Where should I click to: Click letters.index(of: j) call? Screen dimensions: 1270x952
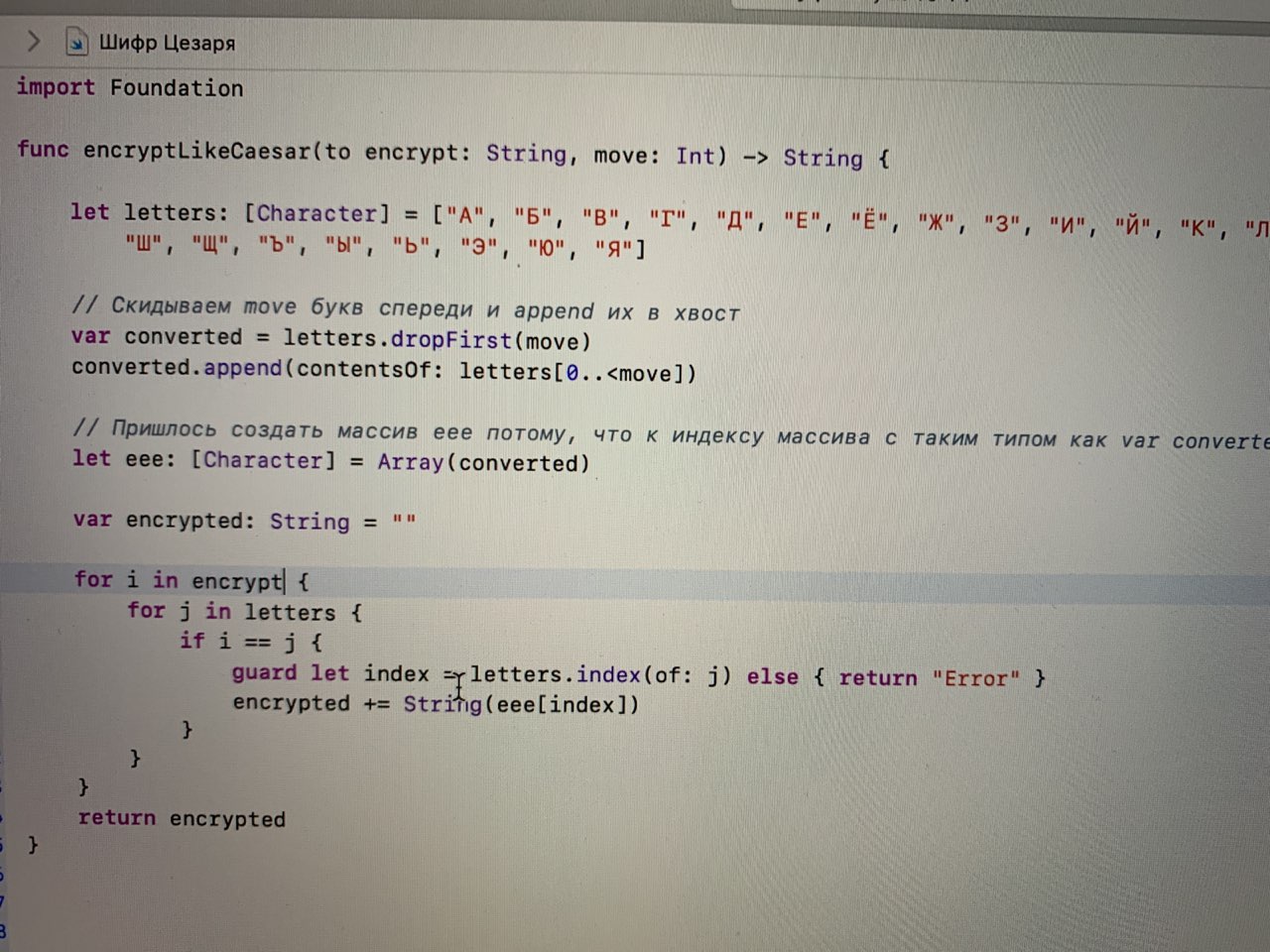pos(600,675)
